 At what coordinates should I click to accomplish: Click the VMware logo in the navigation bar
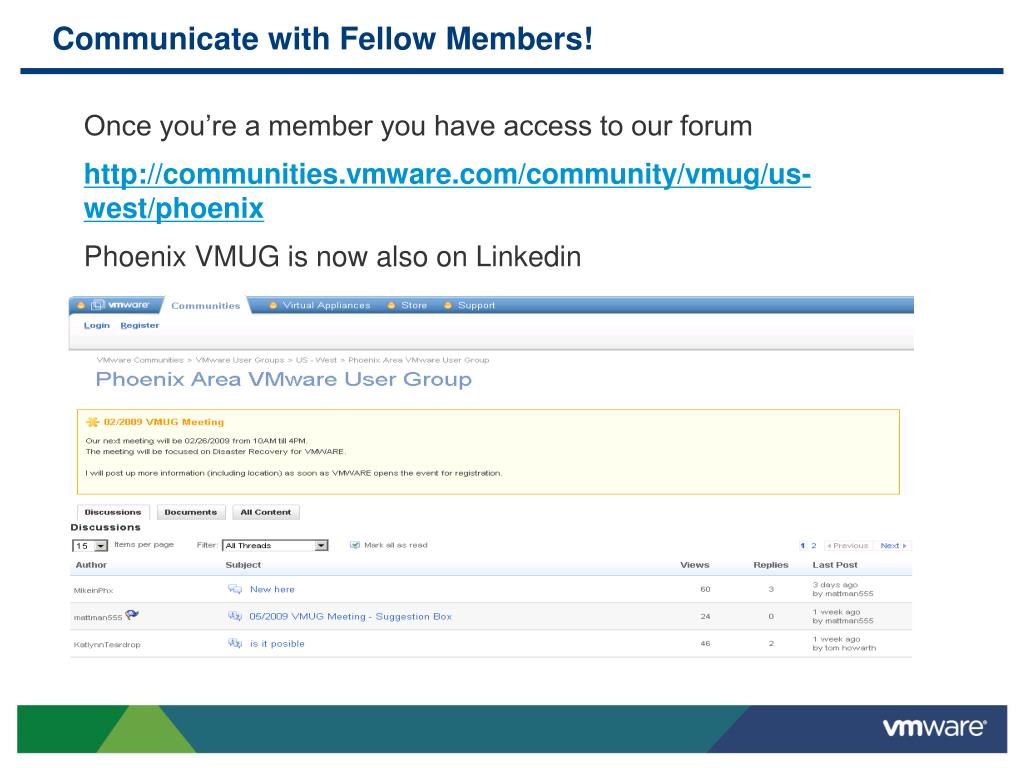pyautogui.click(x=120, y=305)
